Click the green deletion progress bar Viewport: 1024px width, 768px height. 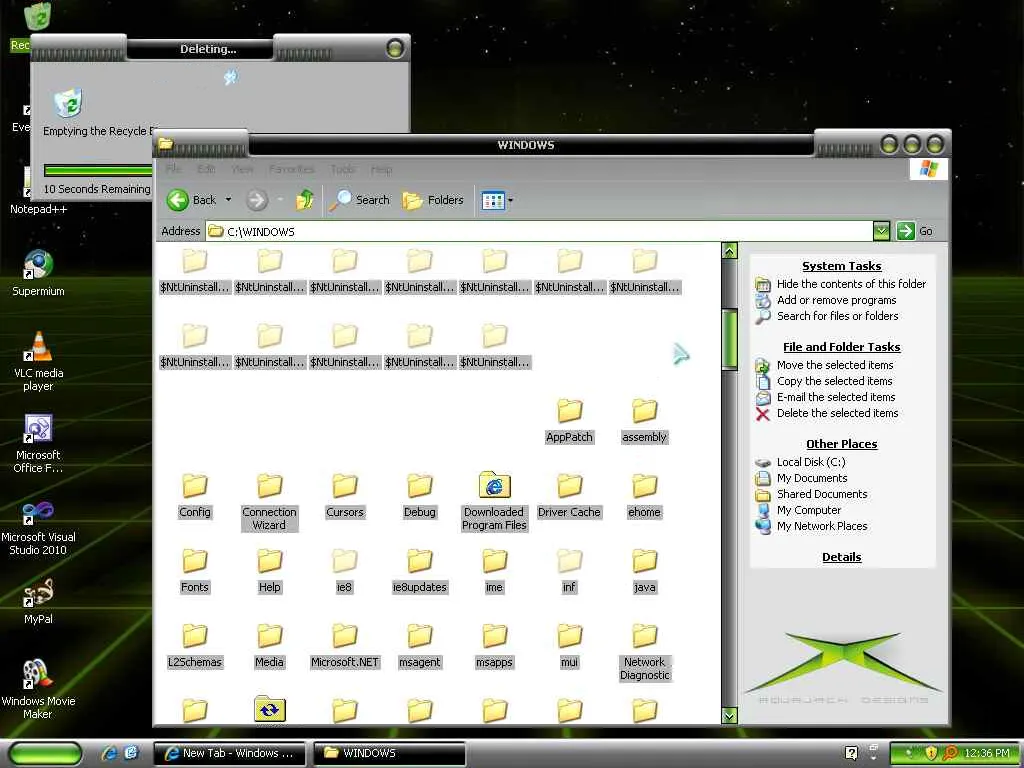click(x=98, y=170)
